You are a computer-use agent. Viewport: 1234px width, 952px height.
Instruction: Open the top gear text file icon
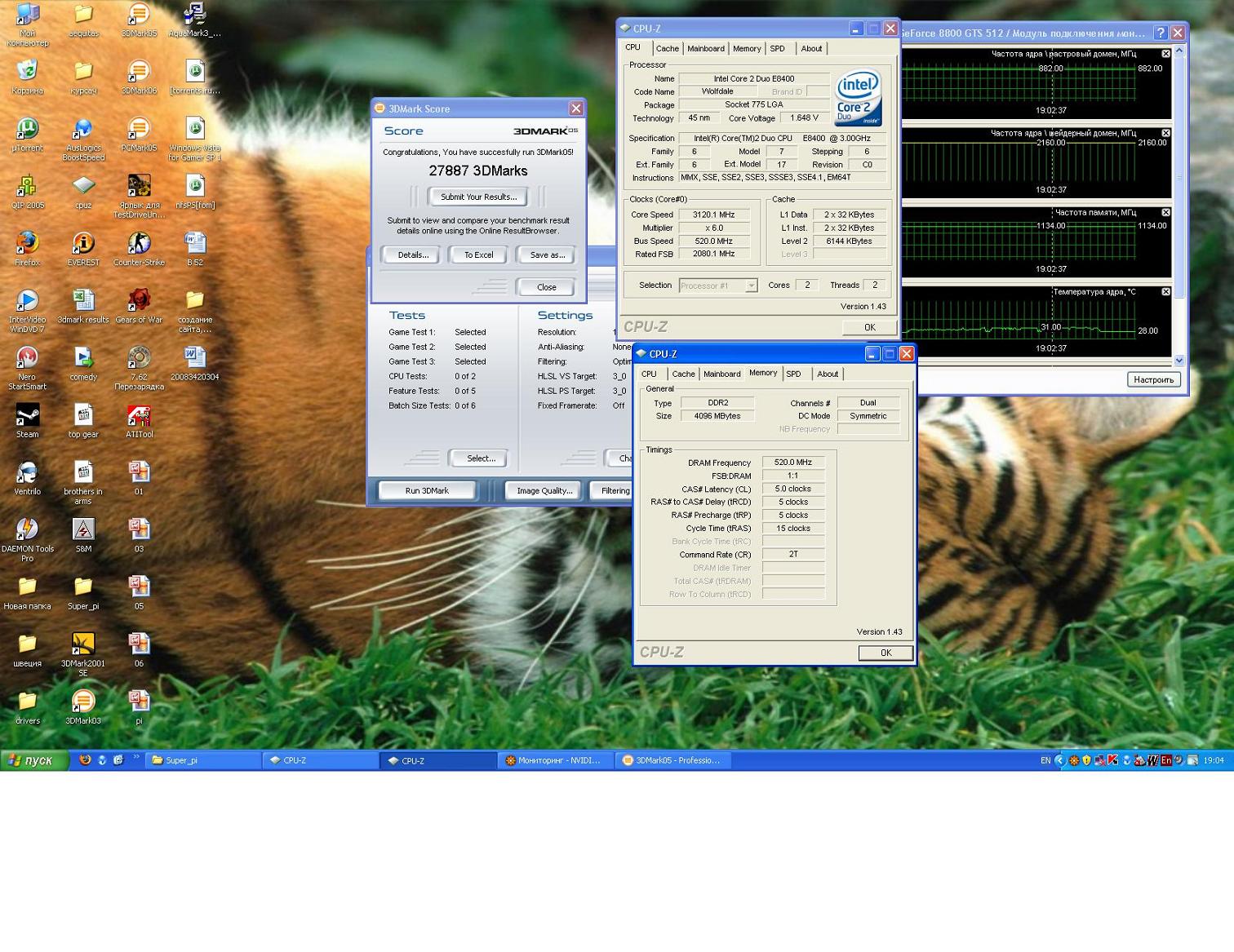[x=82, y=420]
